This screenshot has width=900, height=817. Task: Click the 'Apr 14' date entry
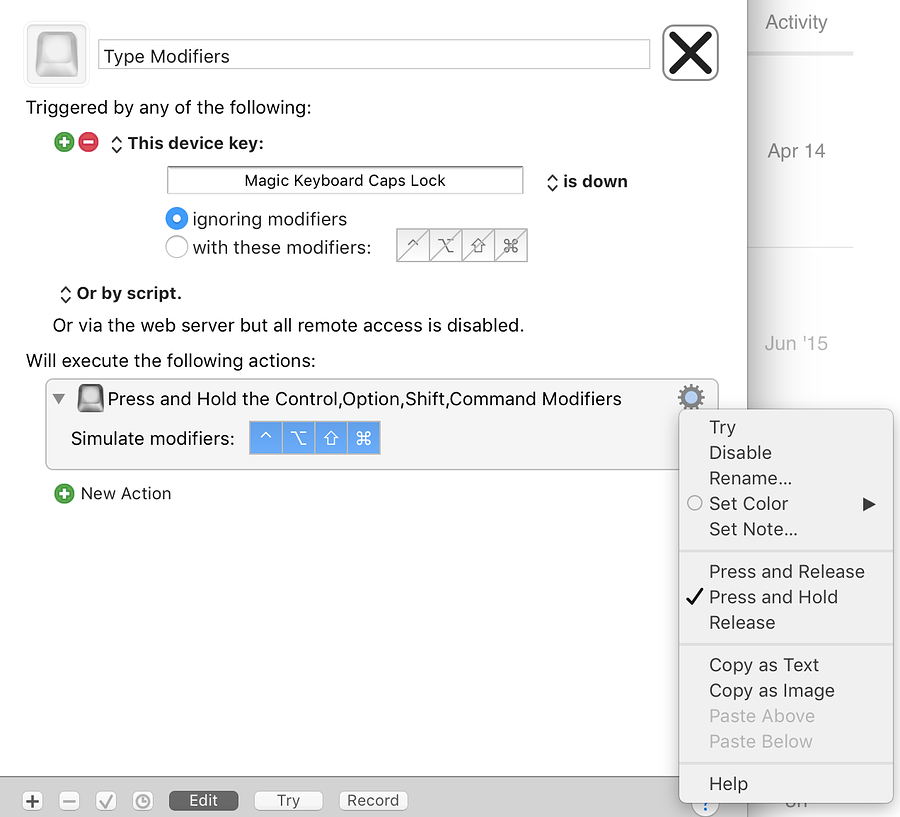click(x=796, y=151)
